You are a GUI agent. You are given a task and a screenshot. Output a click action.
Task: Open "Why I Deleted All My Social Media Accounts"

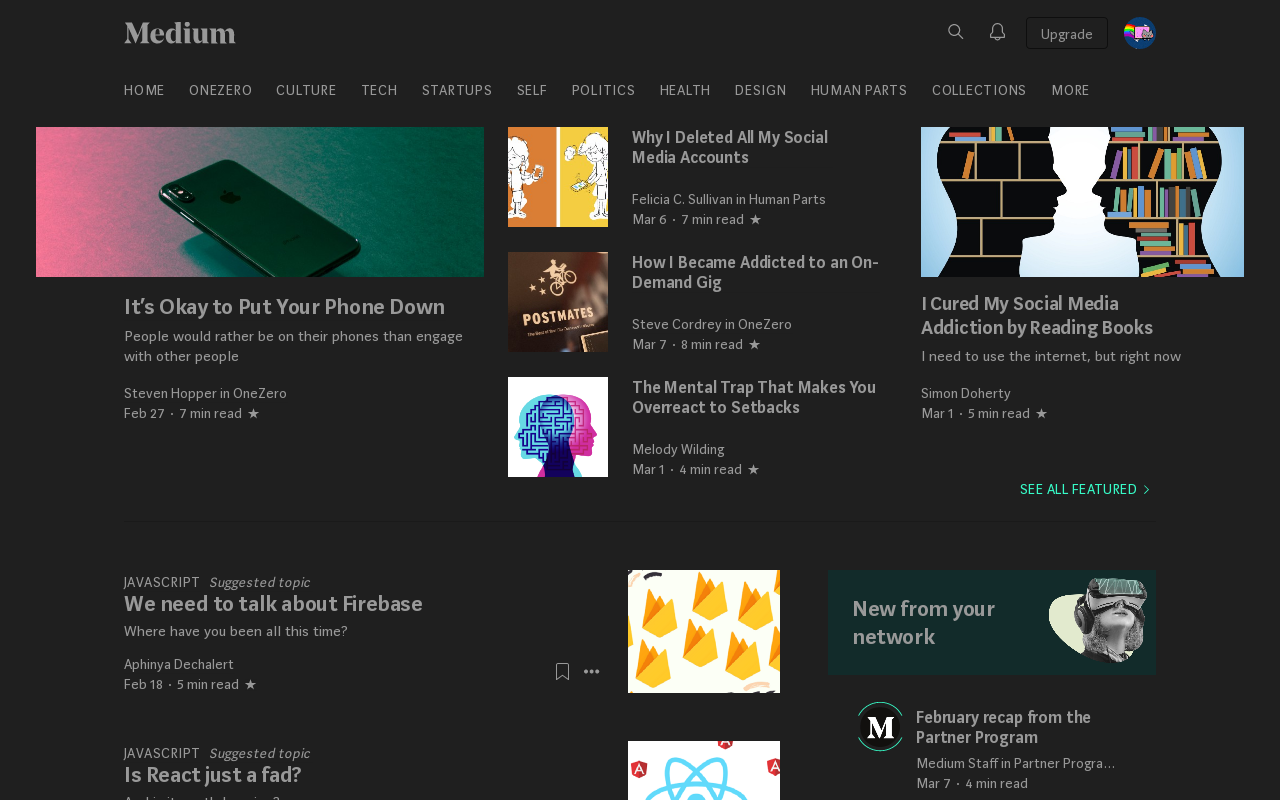730,147
